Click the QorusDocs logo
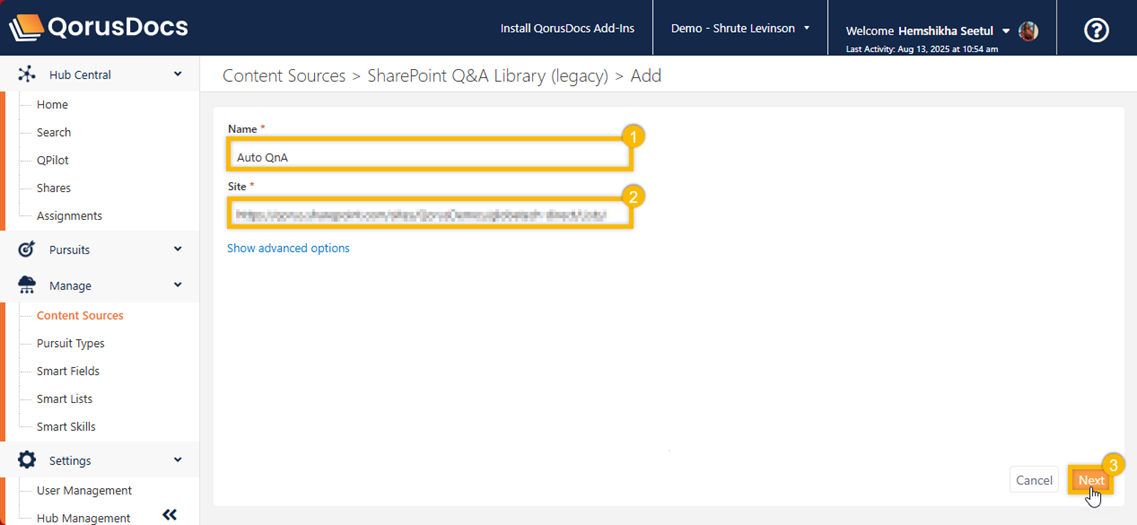This screenshot has height=525, width=1137. [98, 27]
